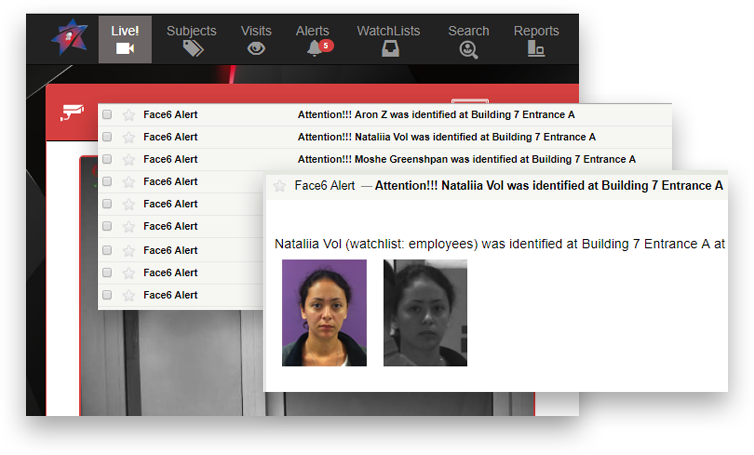754x455 pixels.
Task: Star the Nataliia Vol alert in list
Action: [128, 138]
